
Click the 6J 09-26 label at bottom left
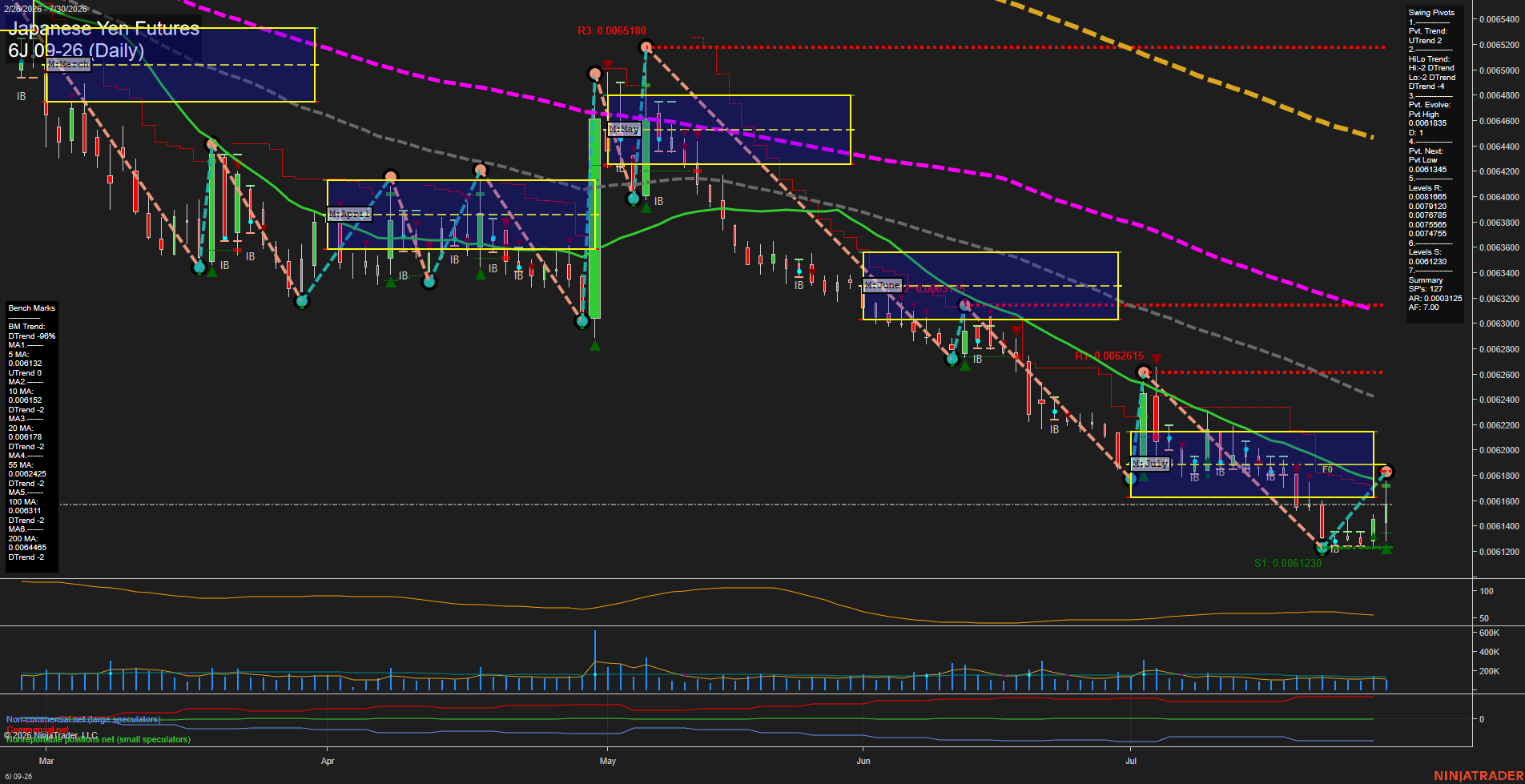[x=18, y=777]
